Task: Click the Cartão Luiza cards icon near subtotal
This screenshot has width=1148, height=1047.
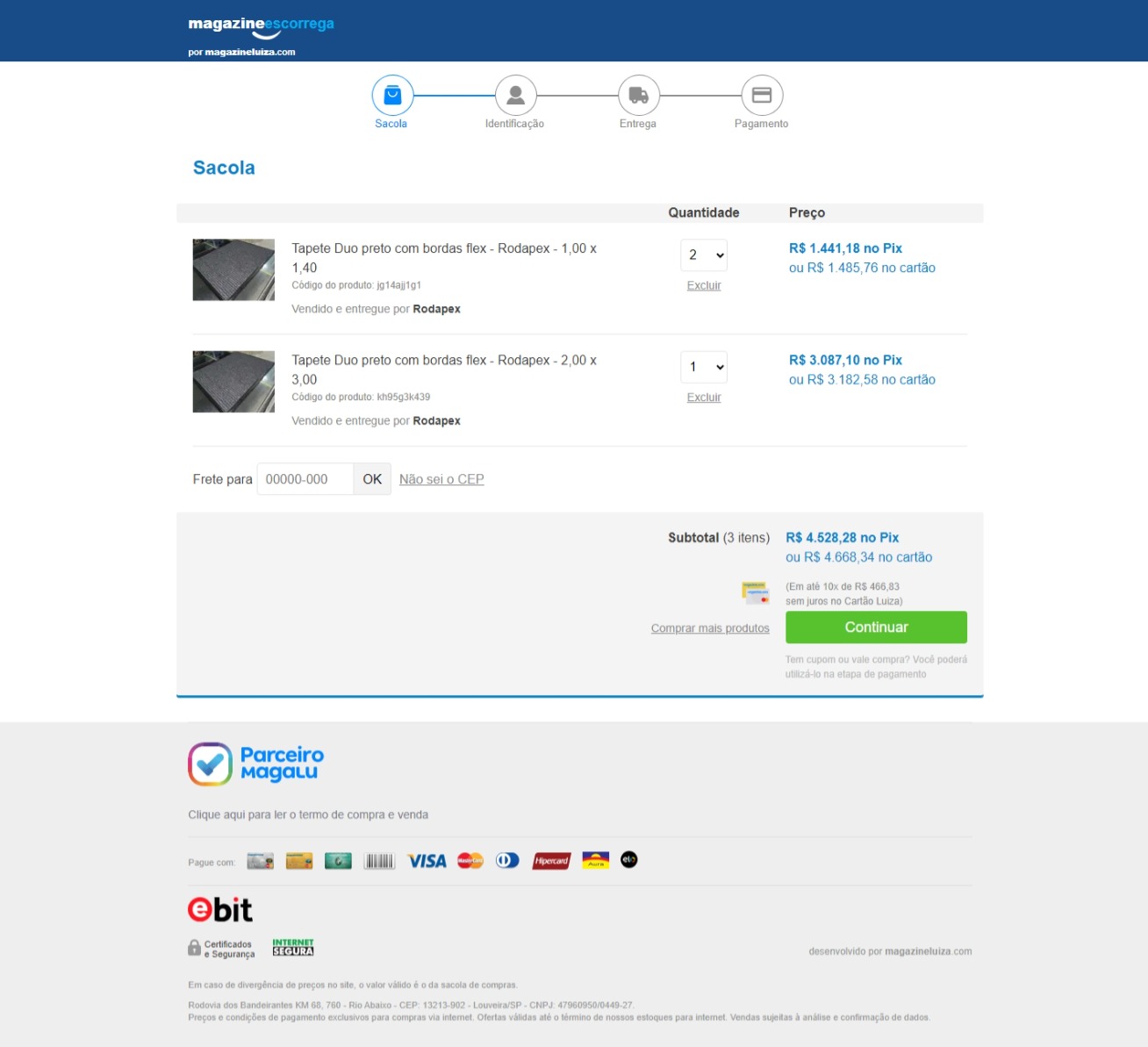Action: click(756, 593)
